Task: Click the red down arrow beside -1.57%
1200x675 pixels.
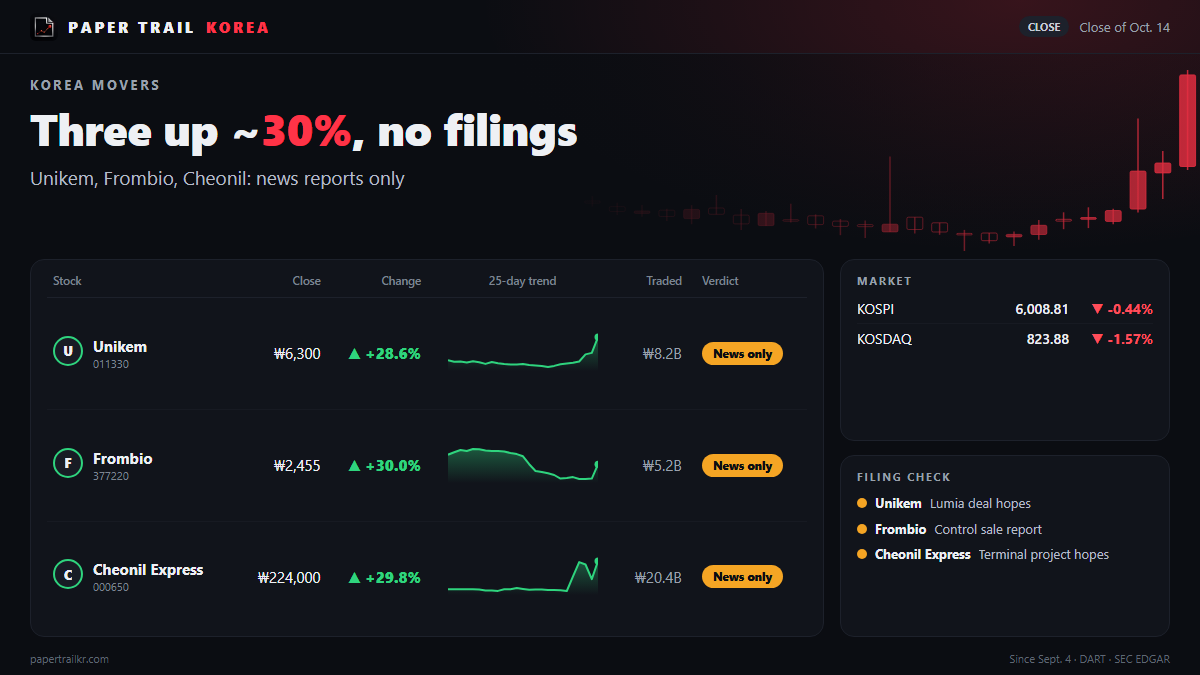Action: coord(1097,340)
